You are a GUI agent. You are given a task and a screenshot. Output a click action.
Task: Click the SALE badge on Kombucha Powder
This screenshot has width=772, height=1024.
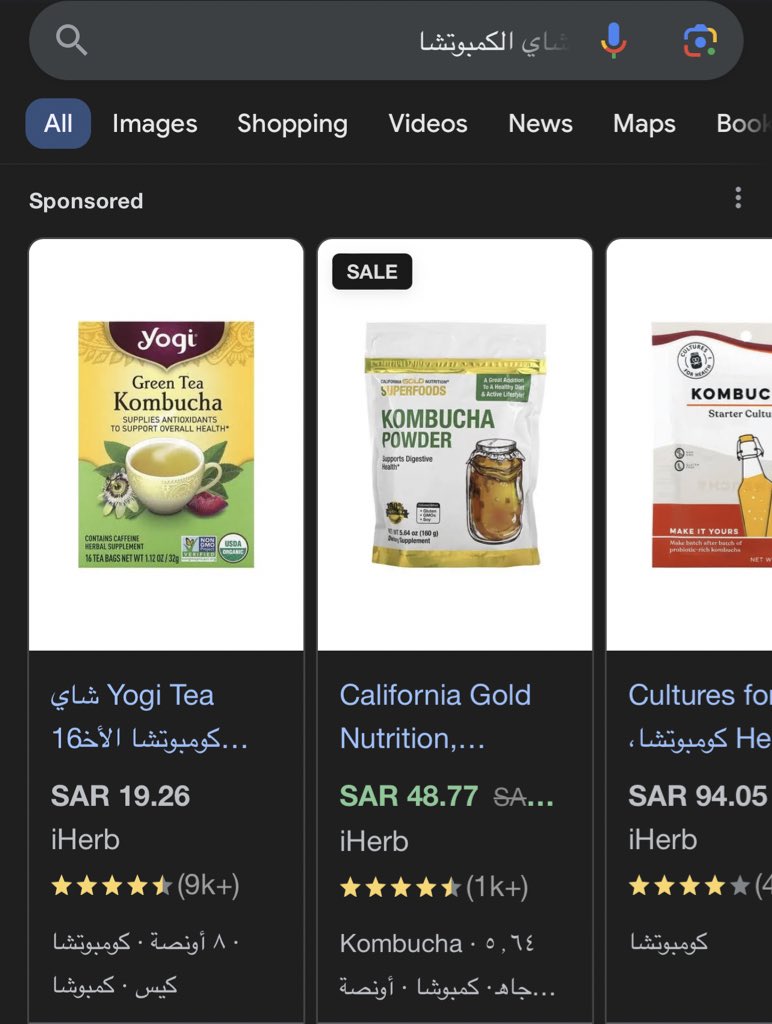pos(372,271)
